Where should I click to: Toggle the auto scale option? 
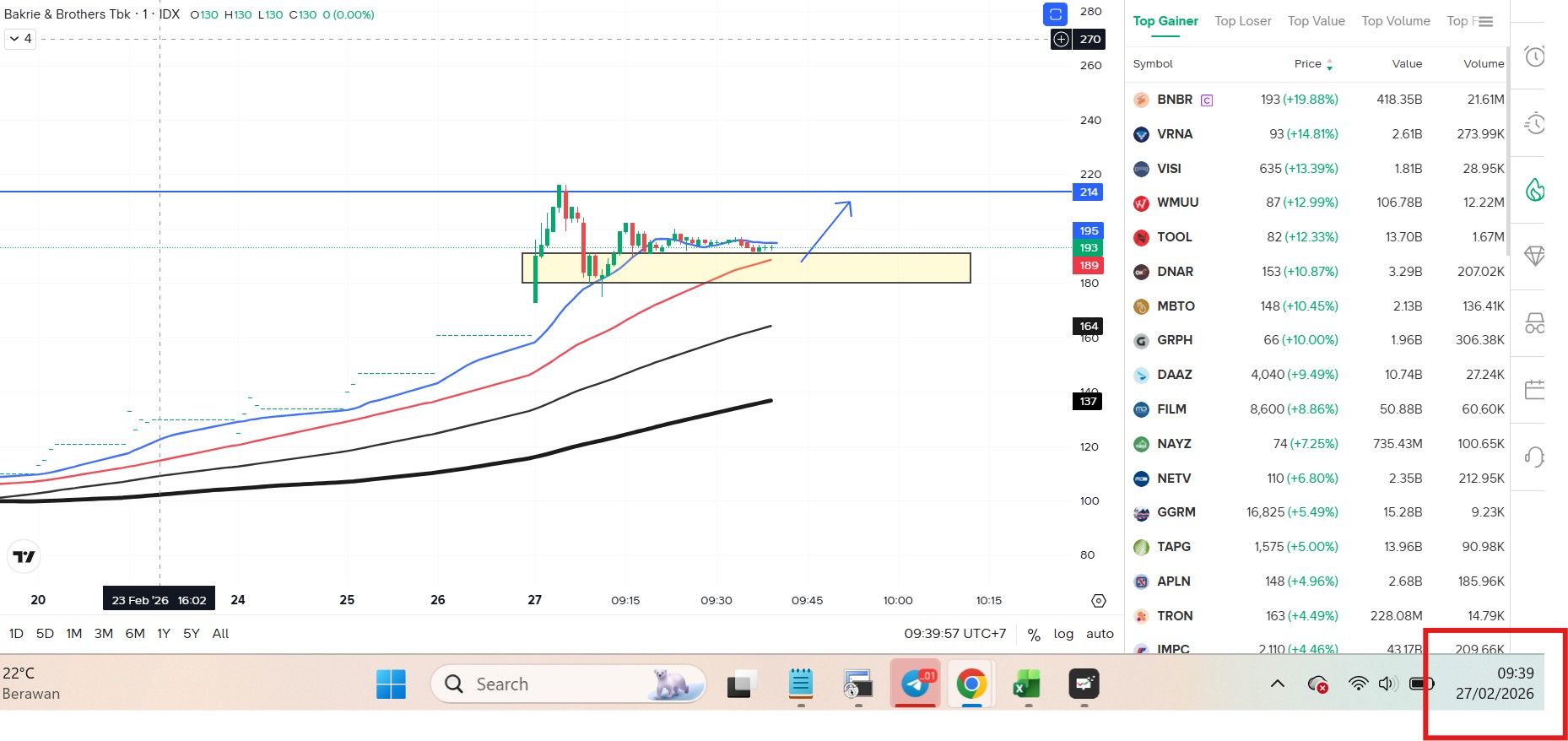1100,634
